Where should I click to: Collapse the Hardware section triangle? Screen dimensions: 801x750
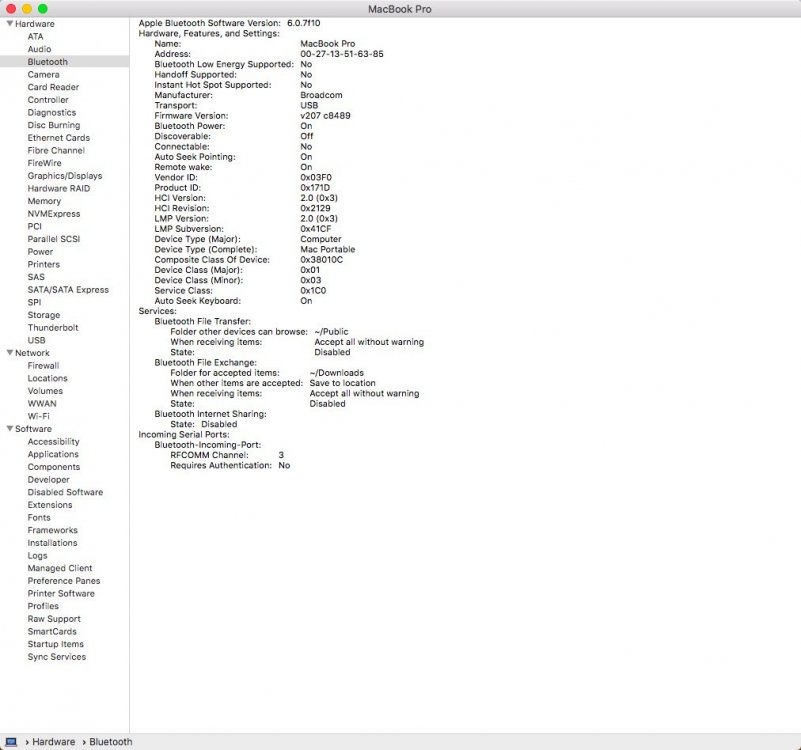(9, 24)
